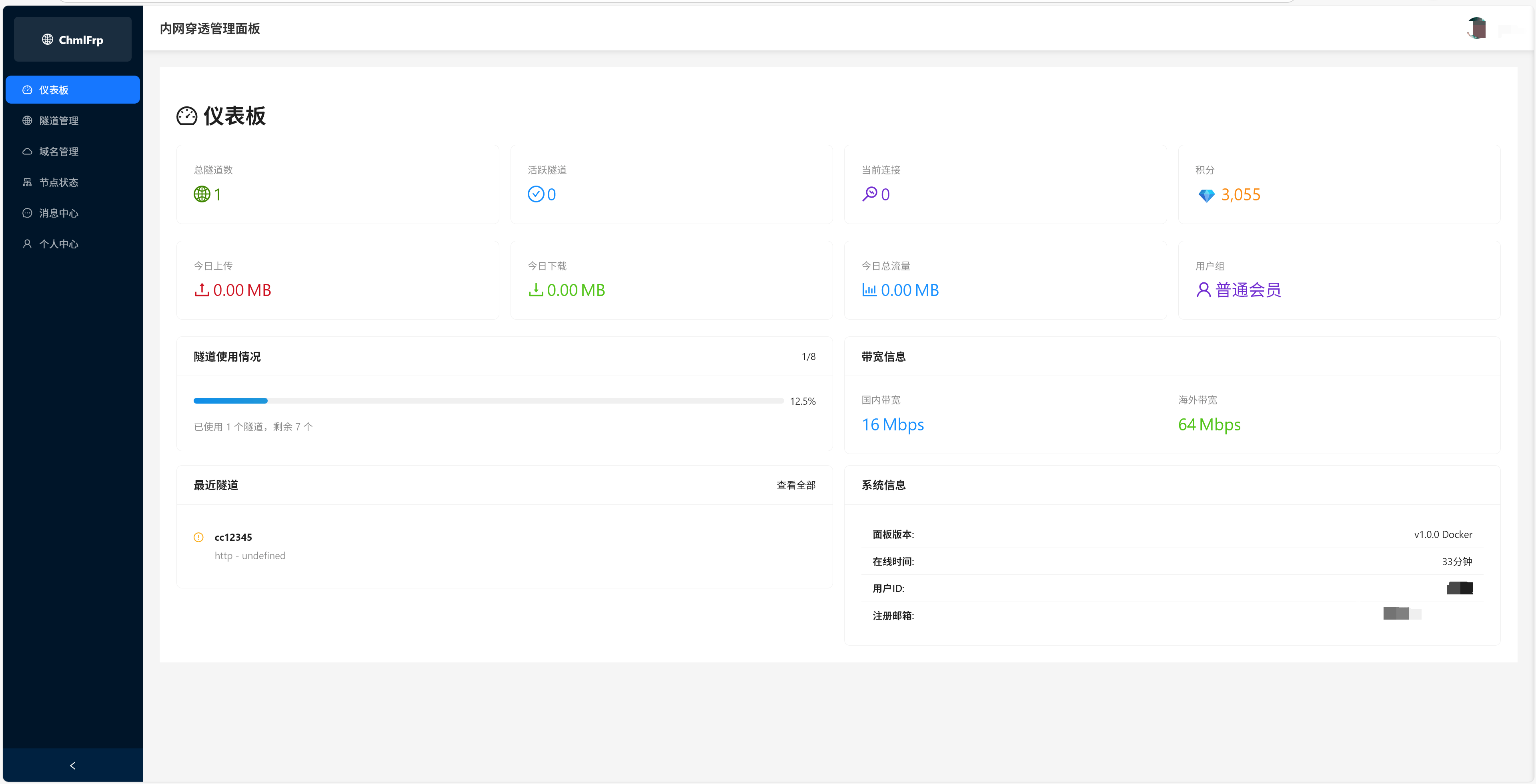Click the download icon on 今日下载 card

tap(535, 290)
